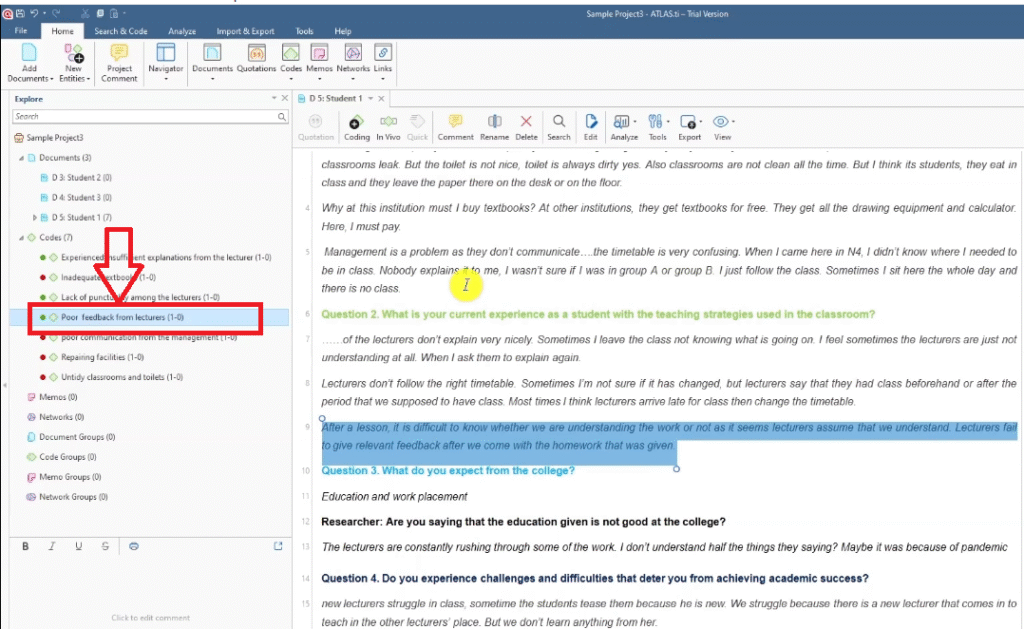This screenshot has width=1024, height=629.
Task: Collapse the Codes tree node
Action: [x=21, y=238]
